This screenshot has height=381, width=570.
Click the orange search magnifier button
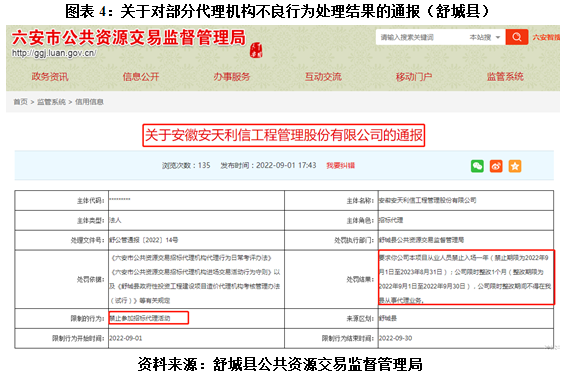517,37
